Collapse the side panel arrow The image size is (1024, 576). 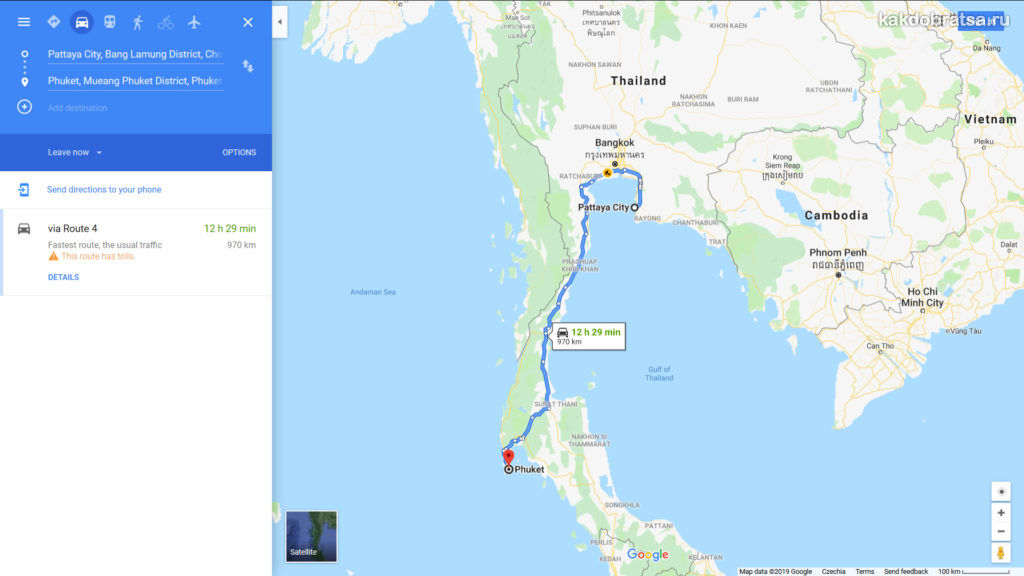[x=280, y=22]
